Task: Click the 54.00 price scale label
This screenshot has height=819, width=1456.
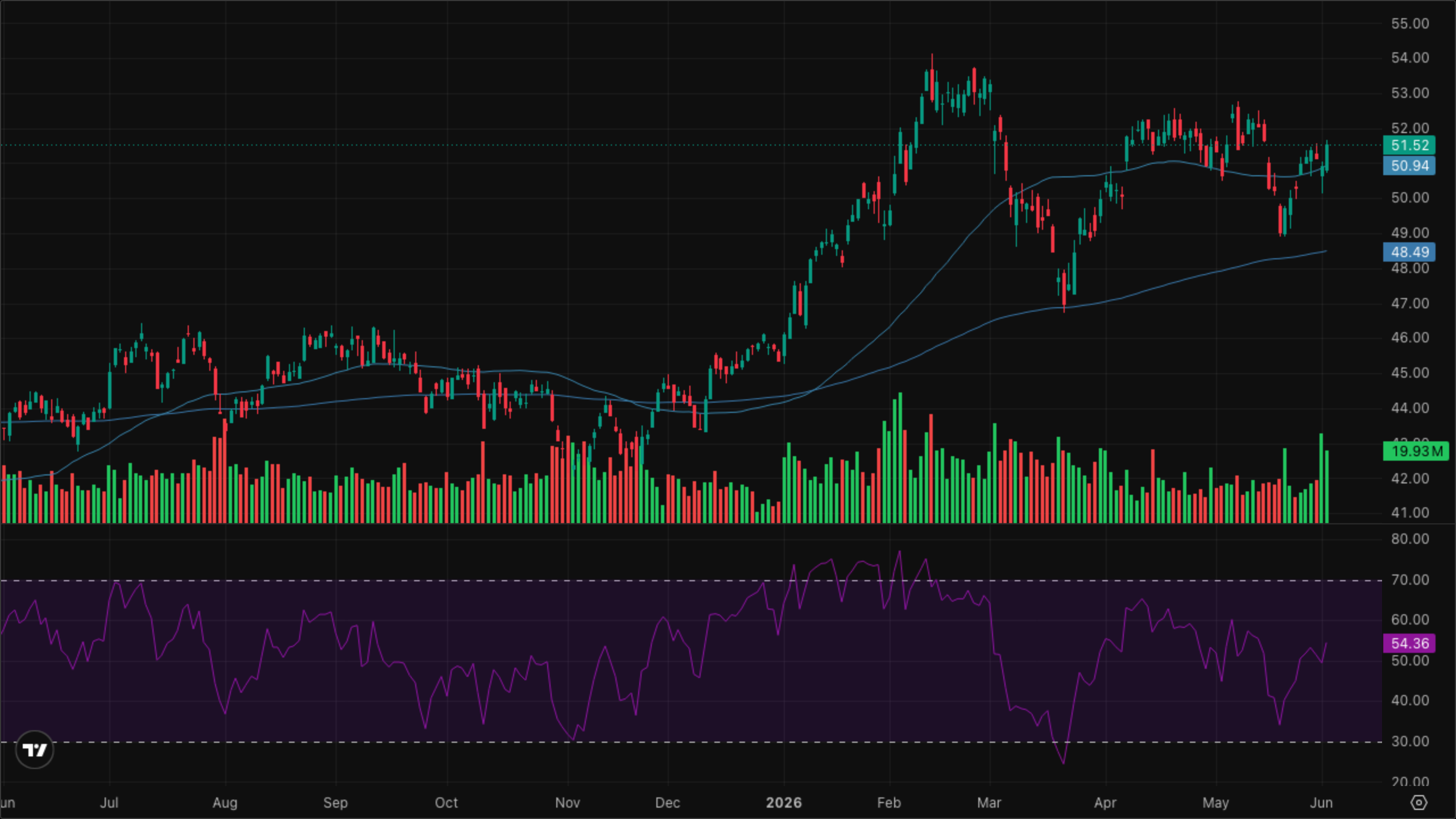Action: click(1410, 57)
